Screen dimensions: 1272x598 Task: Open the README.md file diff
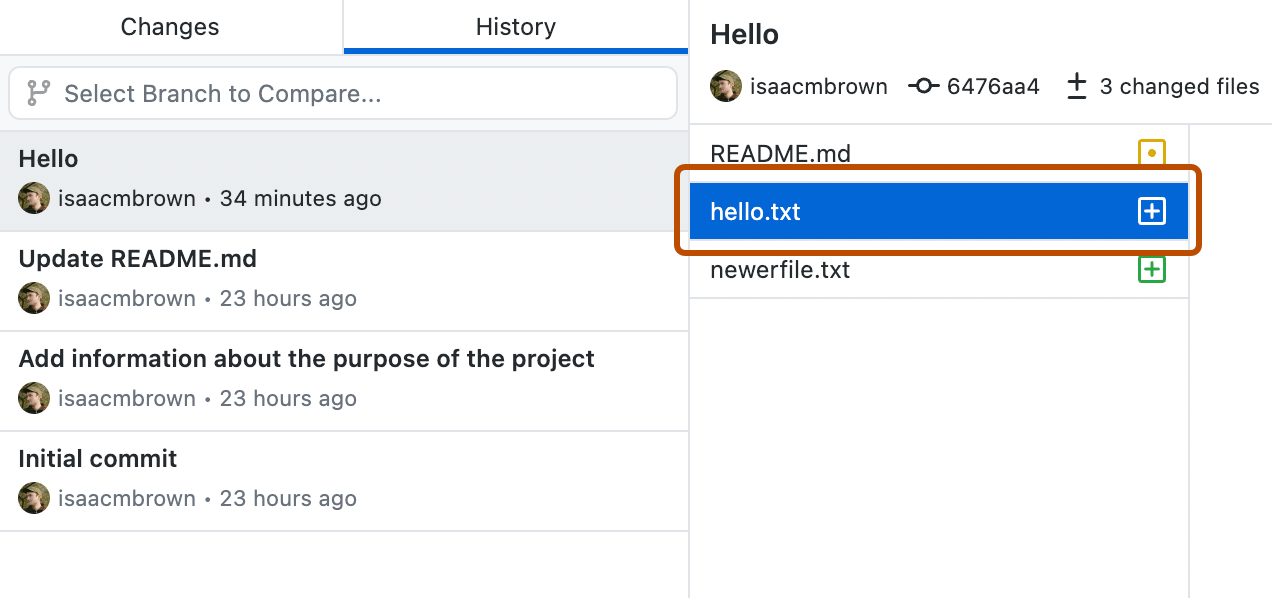click(x=780, y=153)
